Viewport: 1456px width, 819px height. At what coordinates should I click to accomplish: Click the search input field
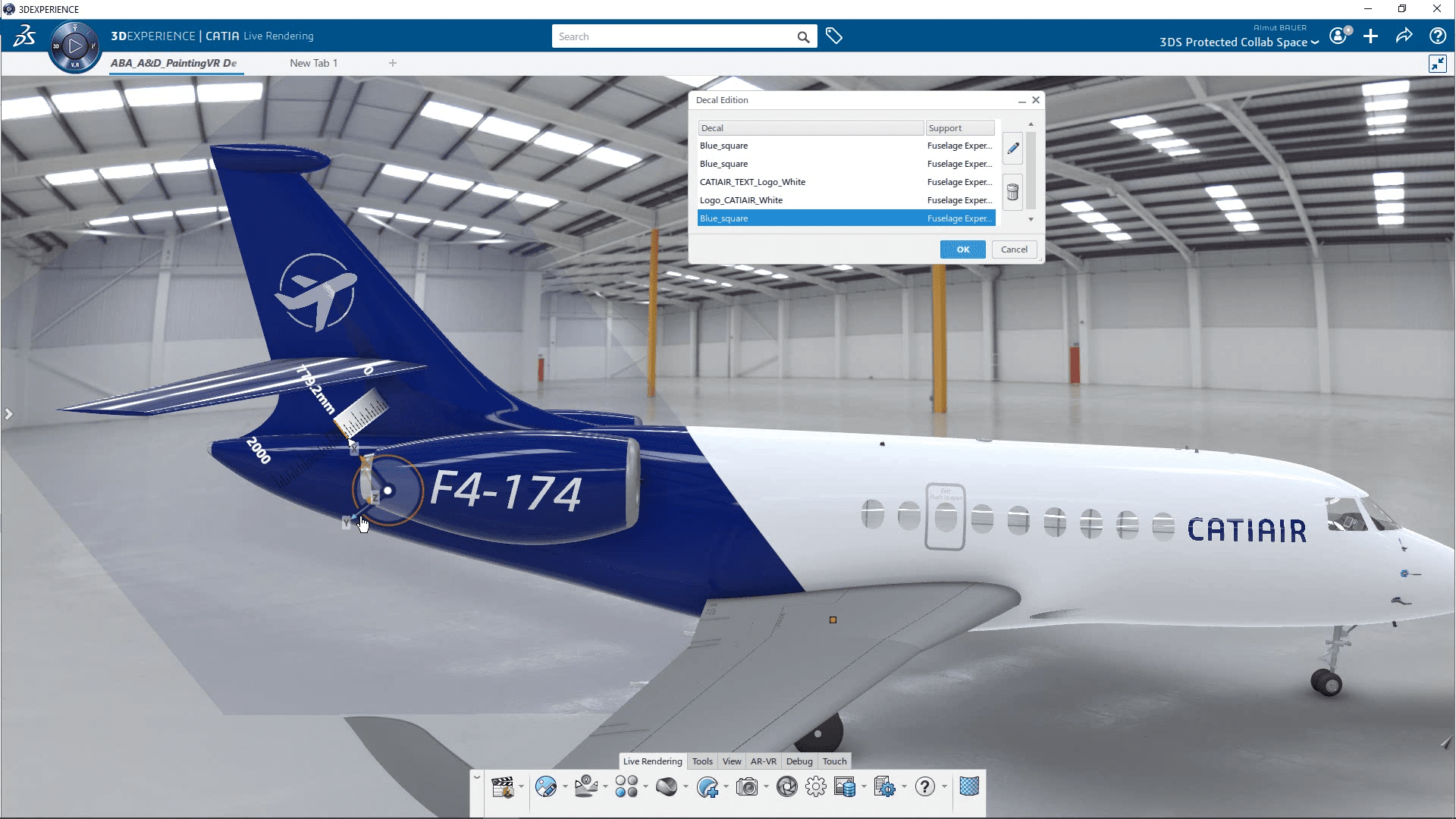[x=685, y=37]
